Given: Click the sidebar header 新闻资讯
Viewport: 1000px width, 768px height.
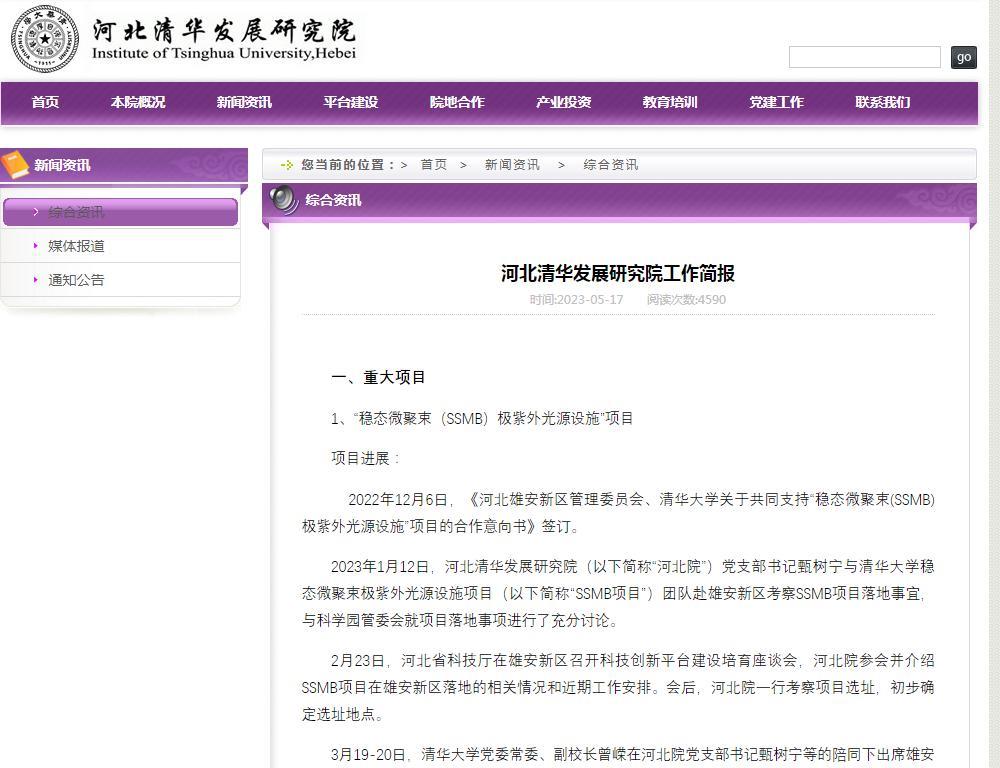Looking at the screenshot, I should pyautogui.click(x=62, y=165).
